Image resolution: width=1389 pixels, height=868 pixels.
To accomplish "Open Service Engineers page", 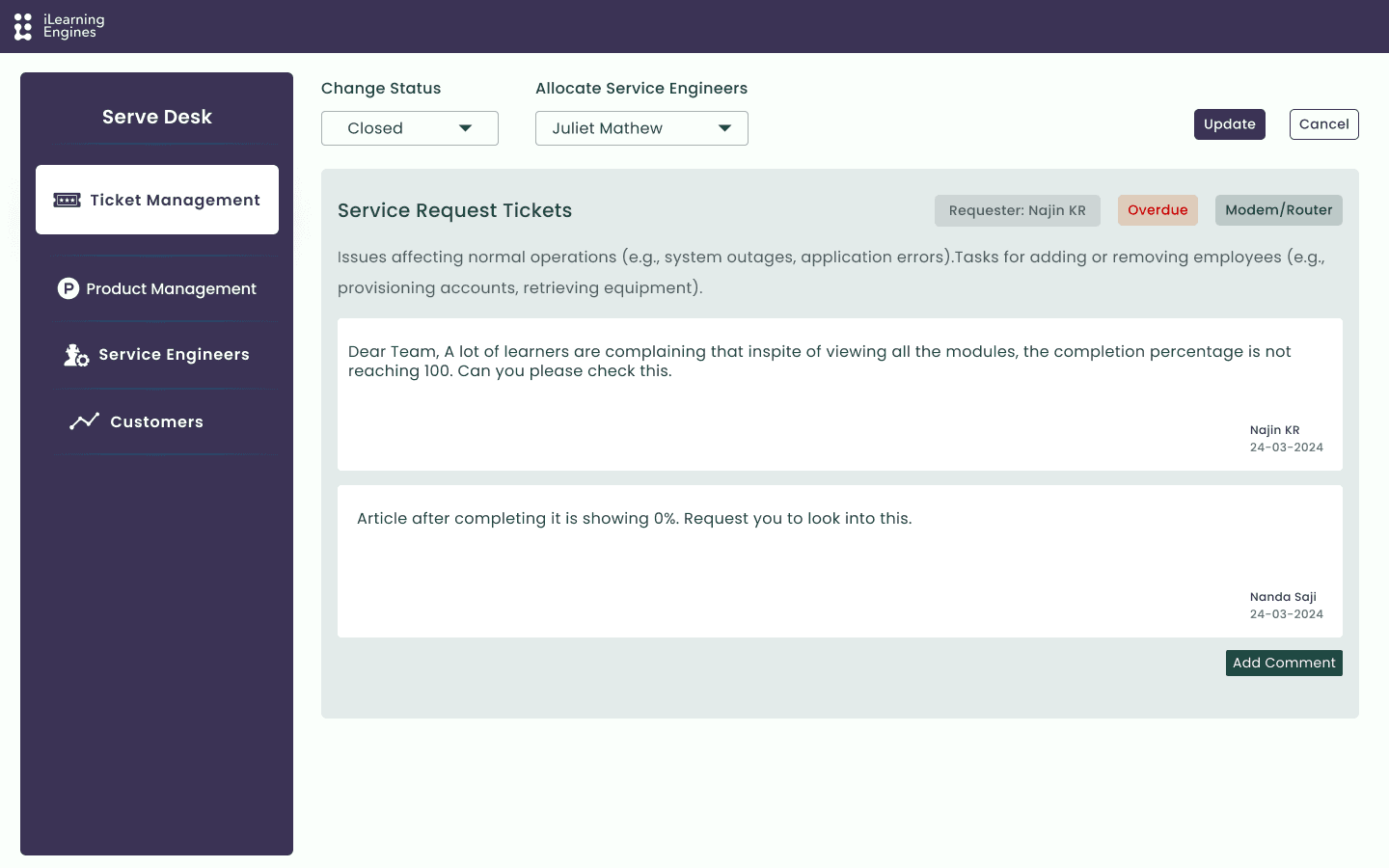I will (x=157, y=355).
